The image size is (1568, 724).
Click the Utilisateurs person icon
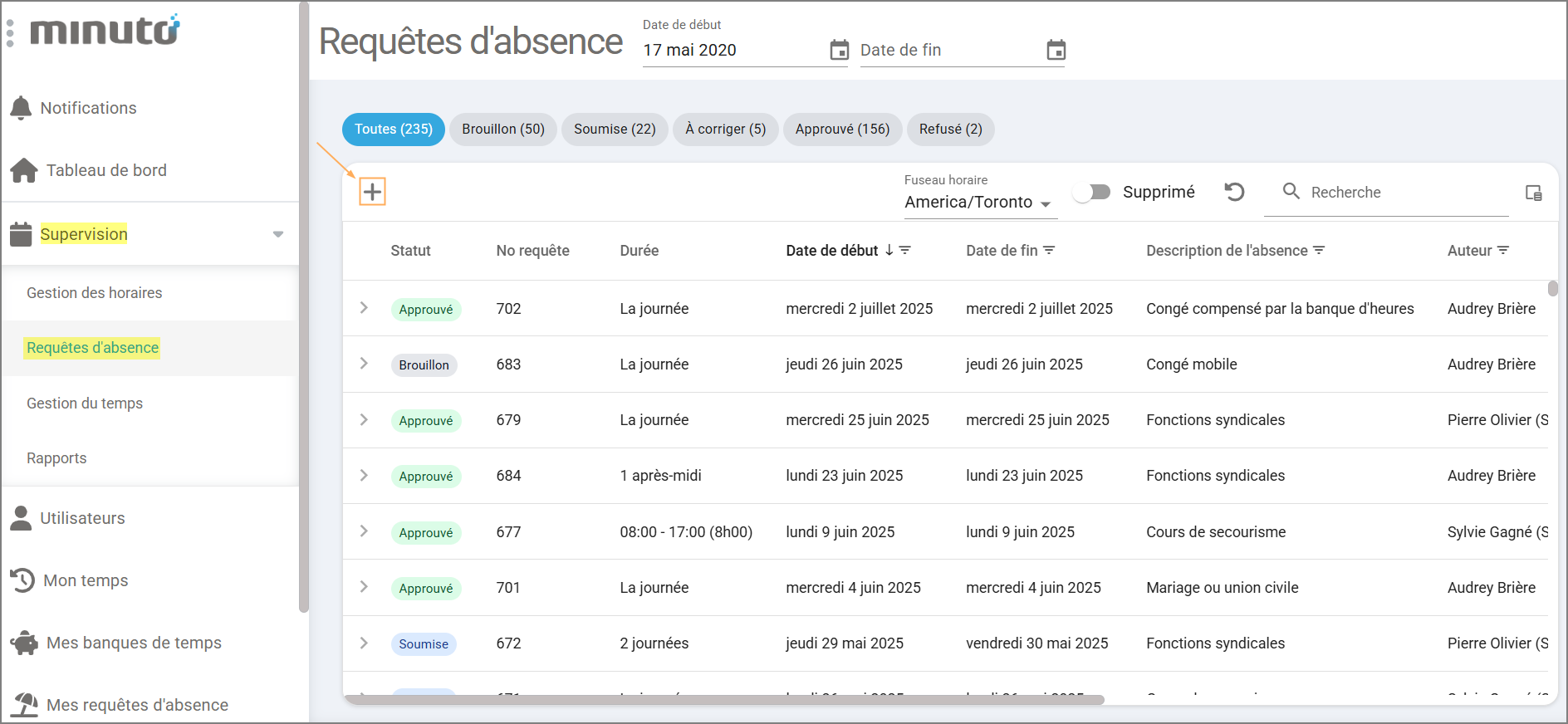click(21, 518)
